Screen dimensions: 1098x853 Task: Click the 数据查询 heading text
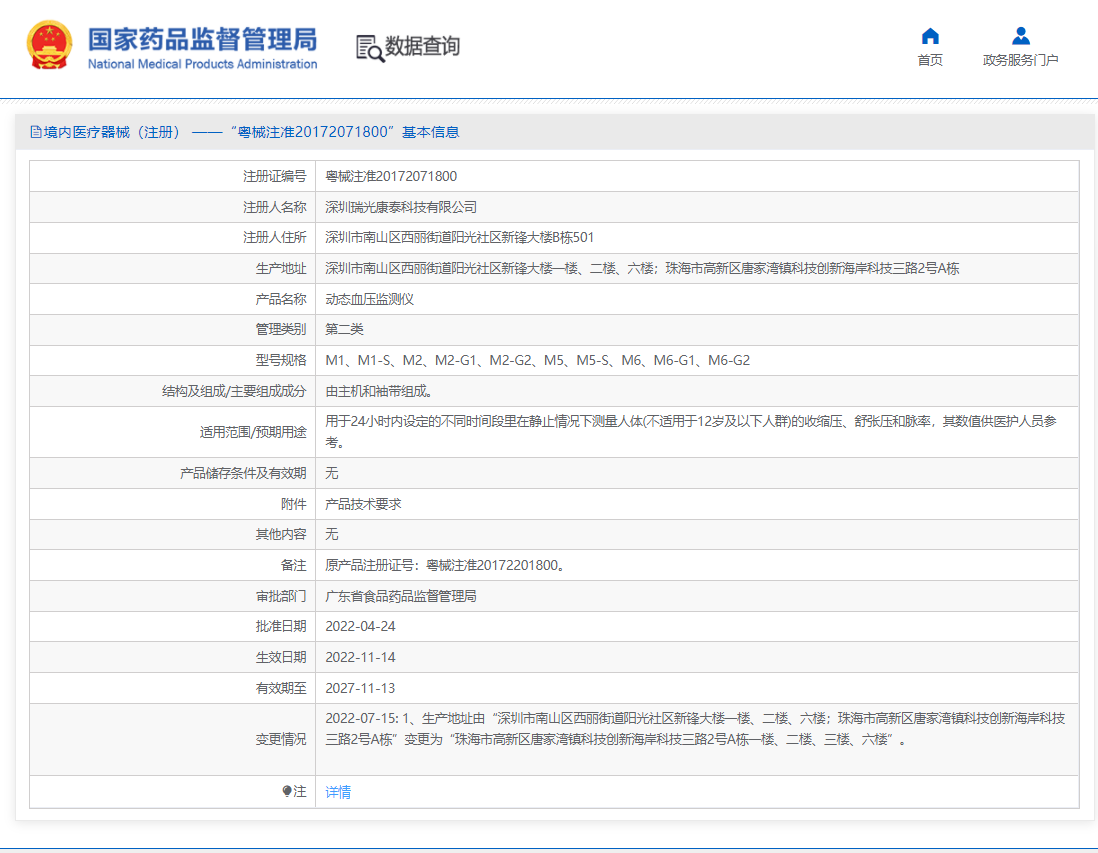[x=422, y=46]
